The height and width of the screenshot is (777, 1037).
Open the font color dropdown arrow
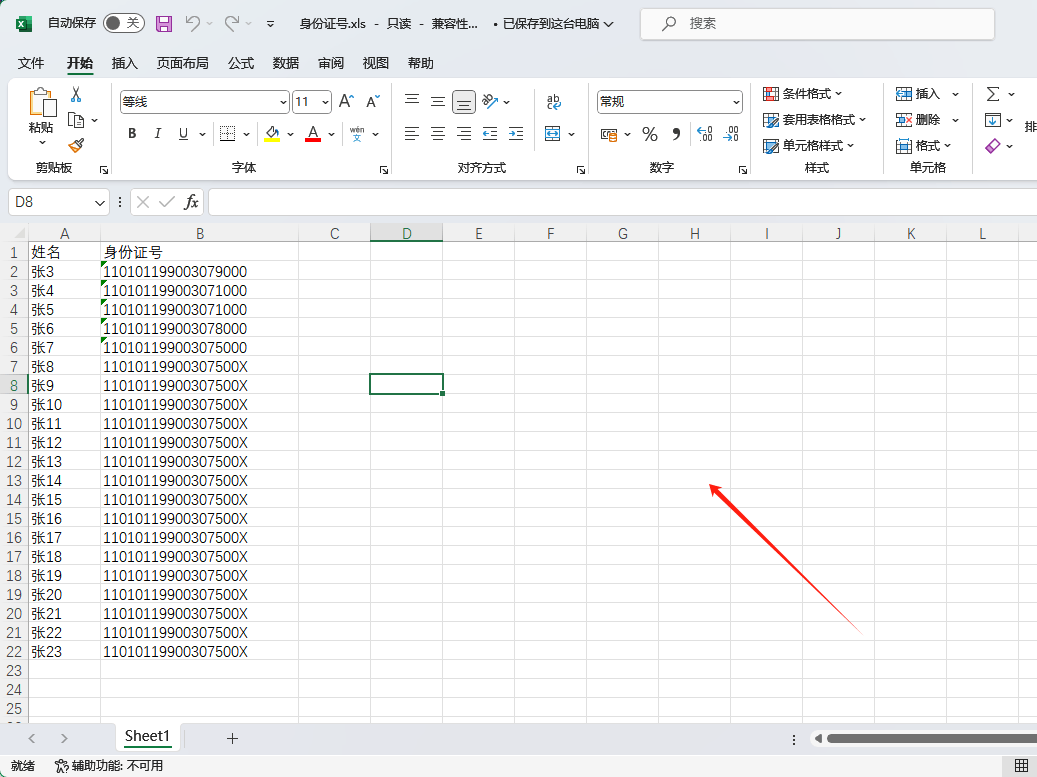coord(330,133)
